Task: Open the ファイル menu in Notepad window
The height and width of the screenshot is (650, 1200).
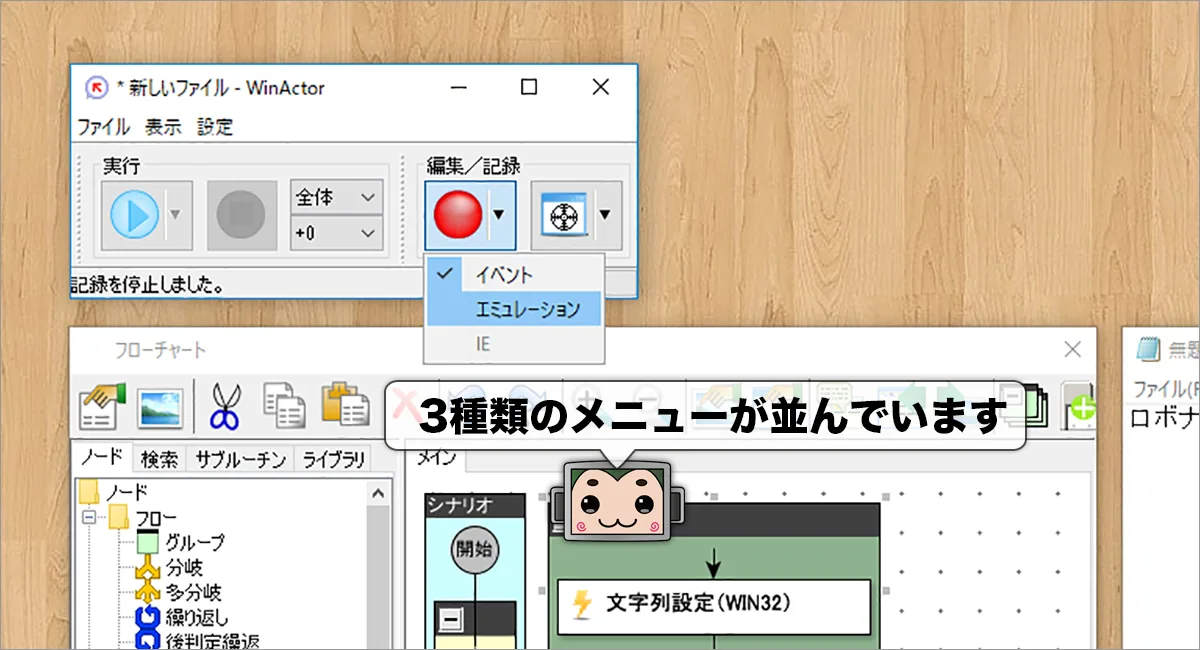Action: pos(1165,390)
